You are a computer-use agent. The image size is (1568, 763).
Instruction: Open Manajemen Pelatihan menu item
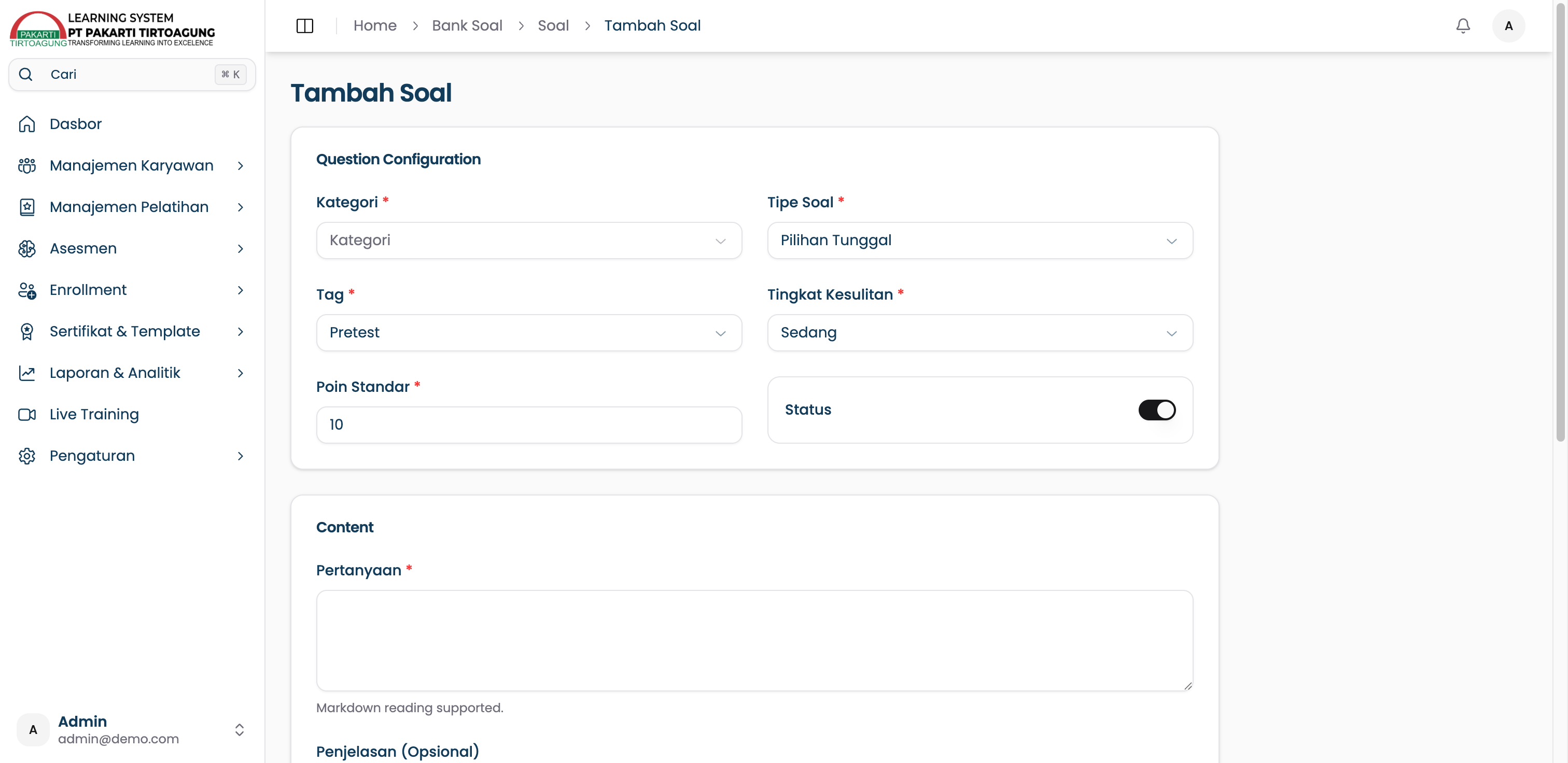(x=132, y=207)
